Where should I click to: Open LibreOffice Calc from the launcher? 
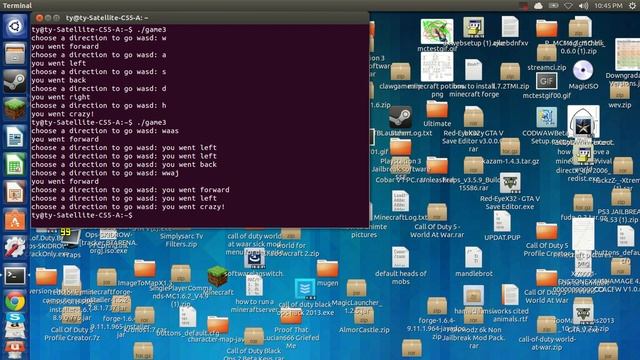pyautogui.click(x=15, y=164)
